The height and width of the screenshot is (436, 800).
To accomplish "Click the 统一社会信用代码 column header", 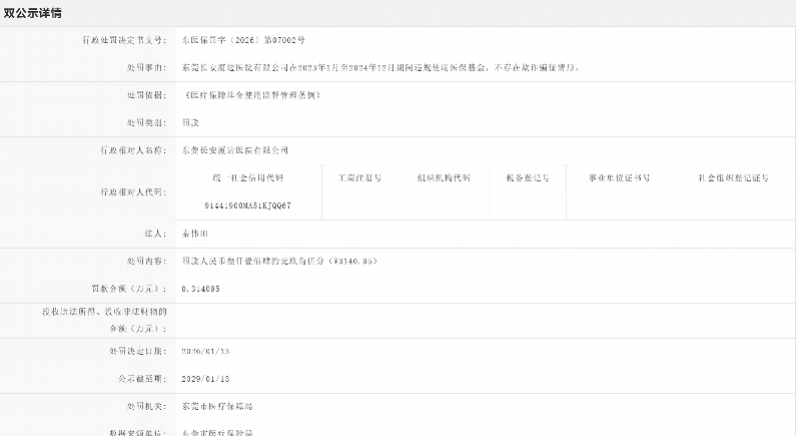I will point(248,178).
